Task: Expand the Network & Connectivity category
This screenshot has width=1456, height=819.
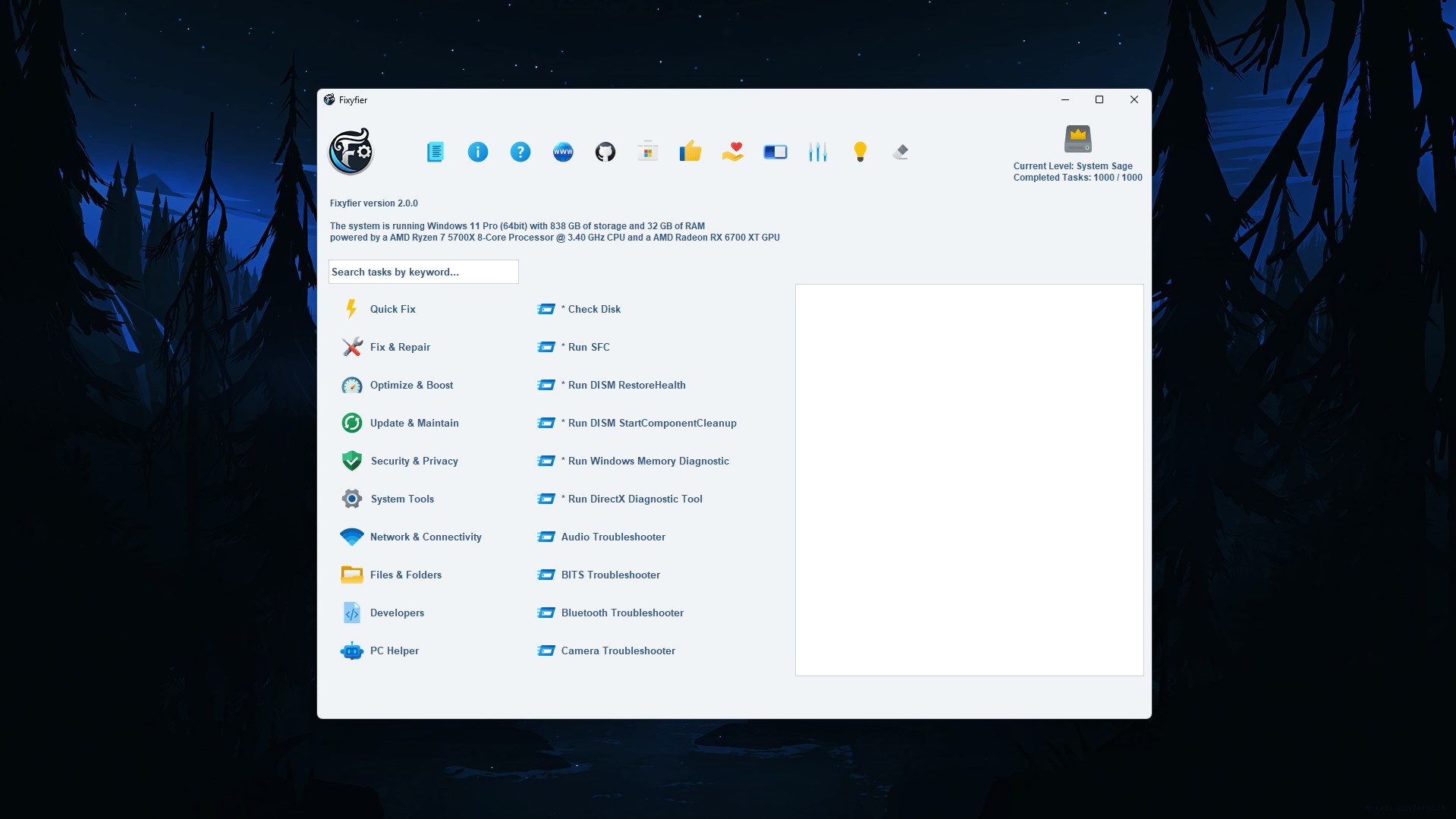Action: pos(425,537)
